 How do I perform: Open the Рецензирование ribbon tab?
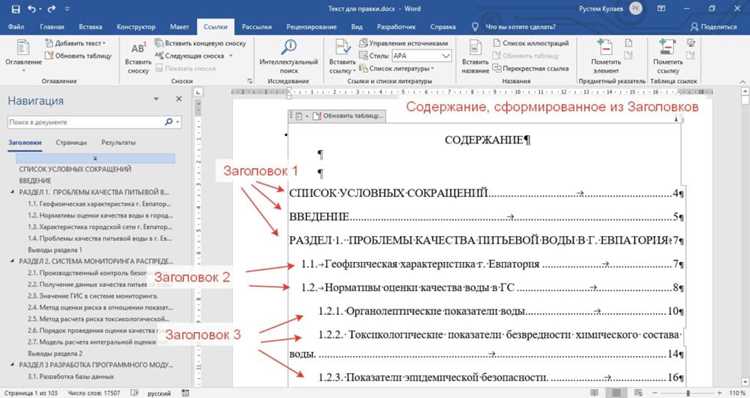pyautogui.click(x=311, y=27)
